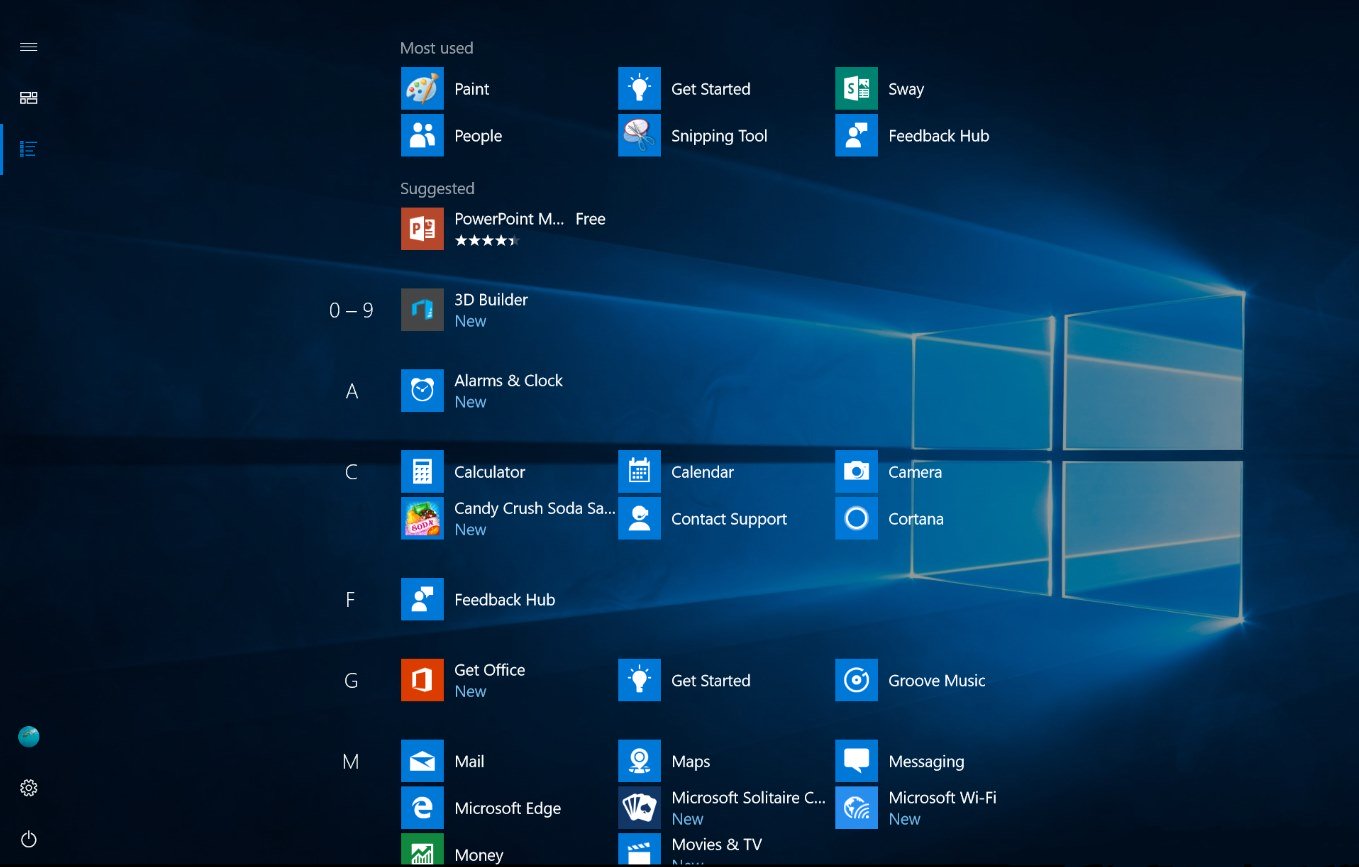Open the Power options button
This screenshot has width=1359, height=867.
tap(29, 839)
